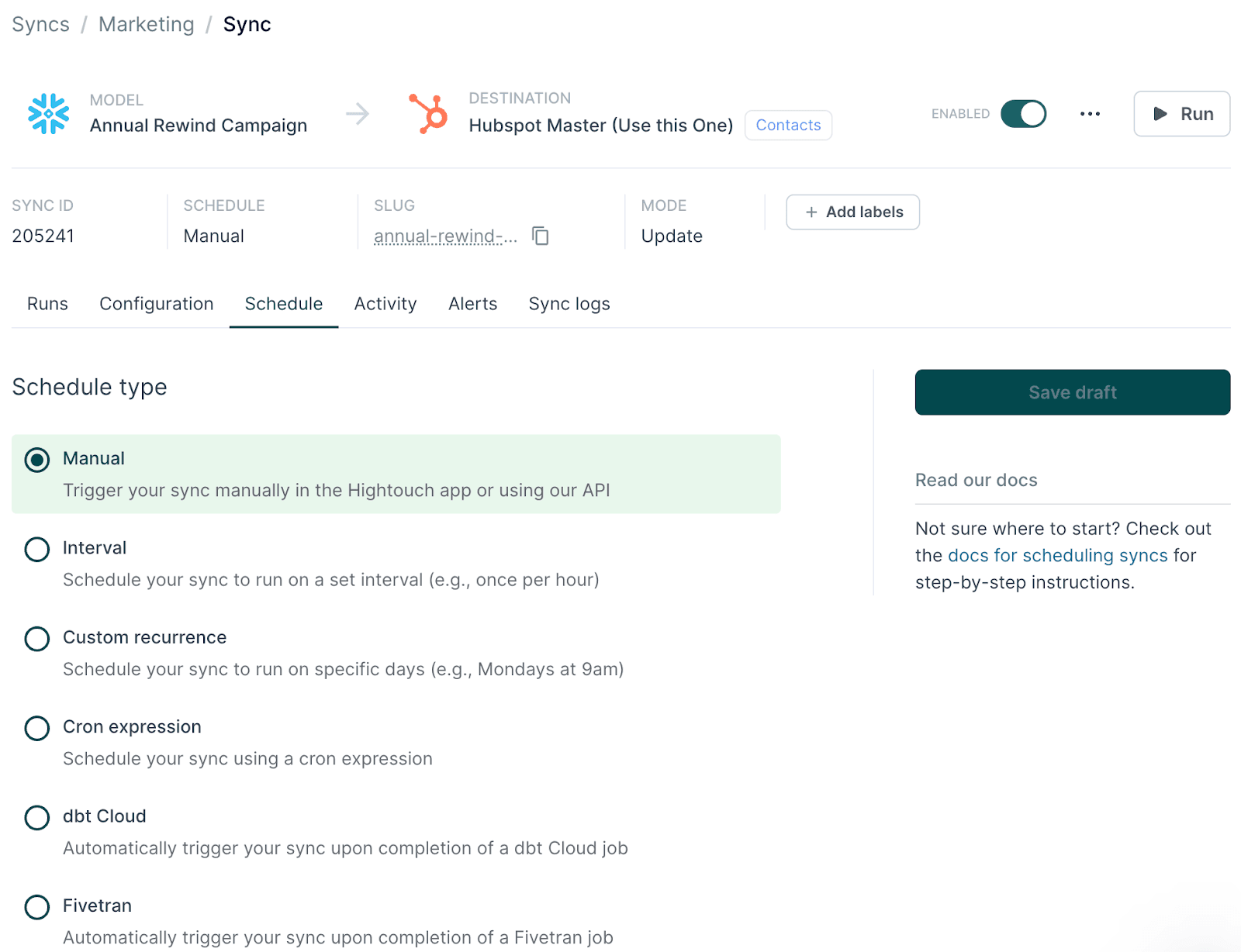The image size is (1241, 952).
Task: Open the Sync logs tab
Action: tap(569, 304)
